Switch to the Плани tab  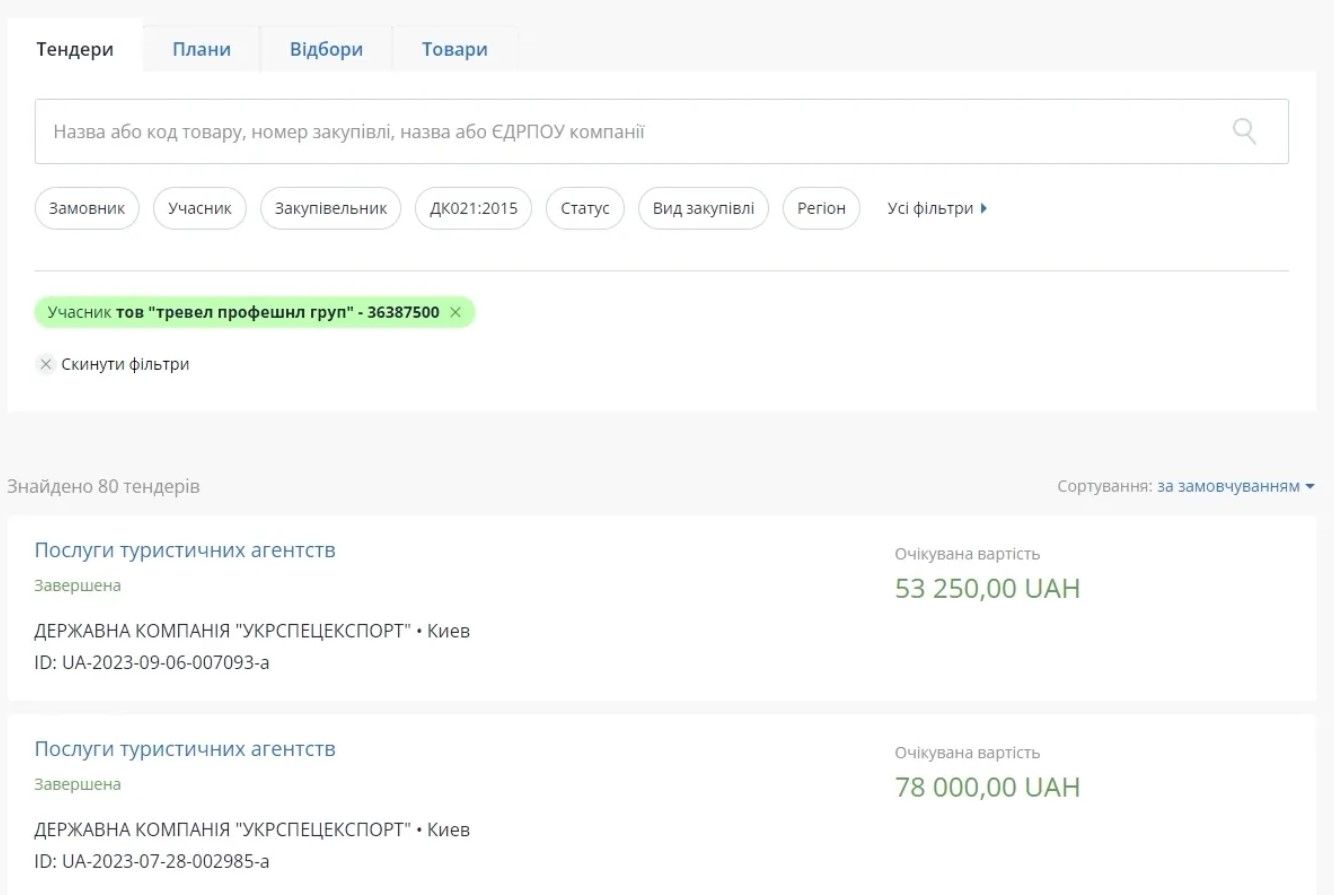pyautogui.click(x=201, y=49)
